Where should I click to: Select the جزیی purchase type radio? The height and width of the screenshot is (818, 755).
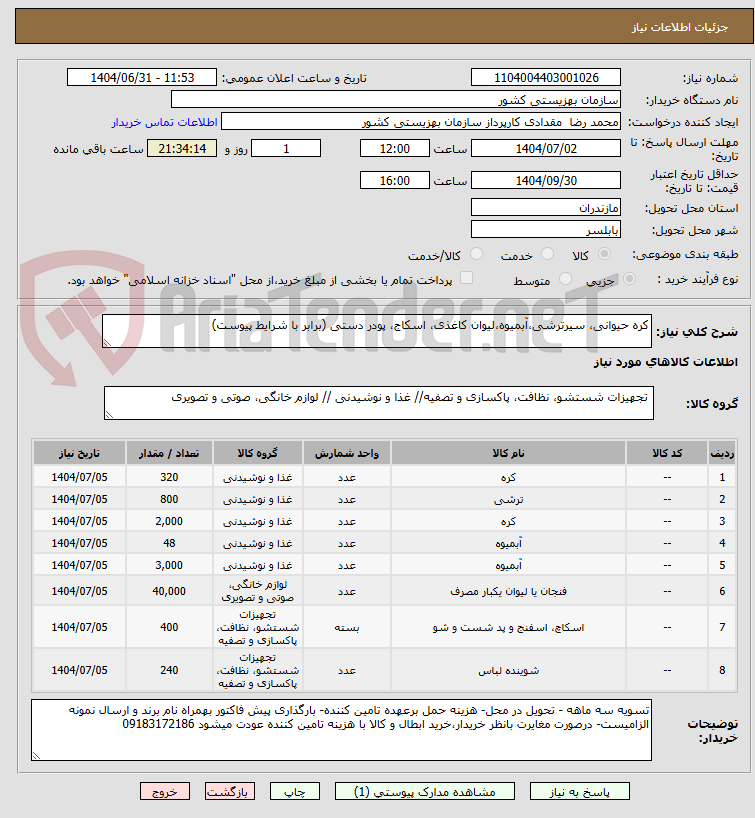(x=630, y=279)
